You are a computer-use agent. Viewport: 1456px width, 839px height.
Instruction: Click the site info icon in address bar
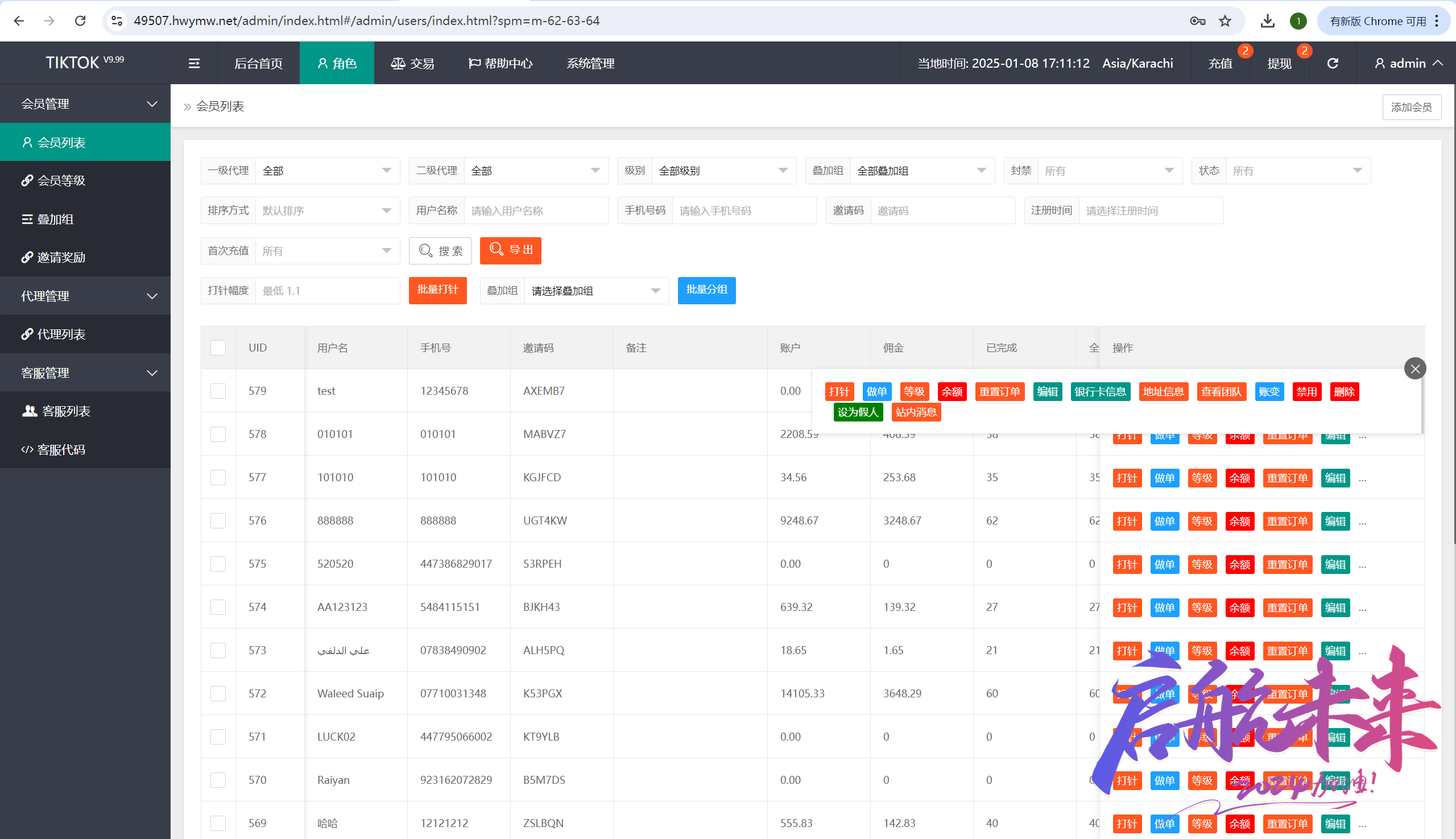coord(117,20)
